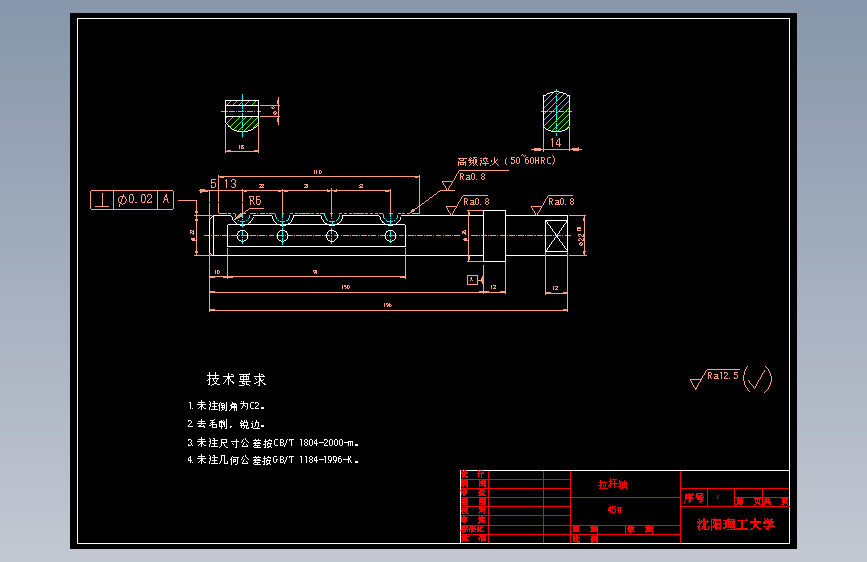The height and width of the screenshot is (562, 867).
Task: Click the ⌀0.02 perpendicularity tolerance value
Action: point(135,199)
